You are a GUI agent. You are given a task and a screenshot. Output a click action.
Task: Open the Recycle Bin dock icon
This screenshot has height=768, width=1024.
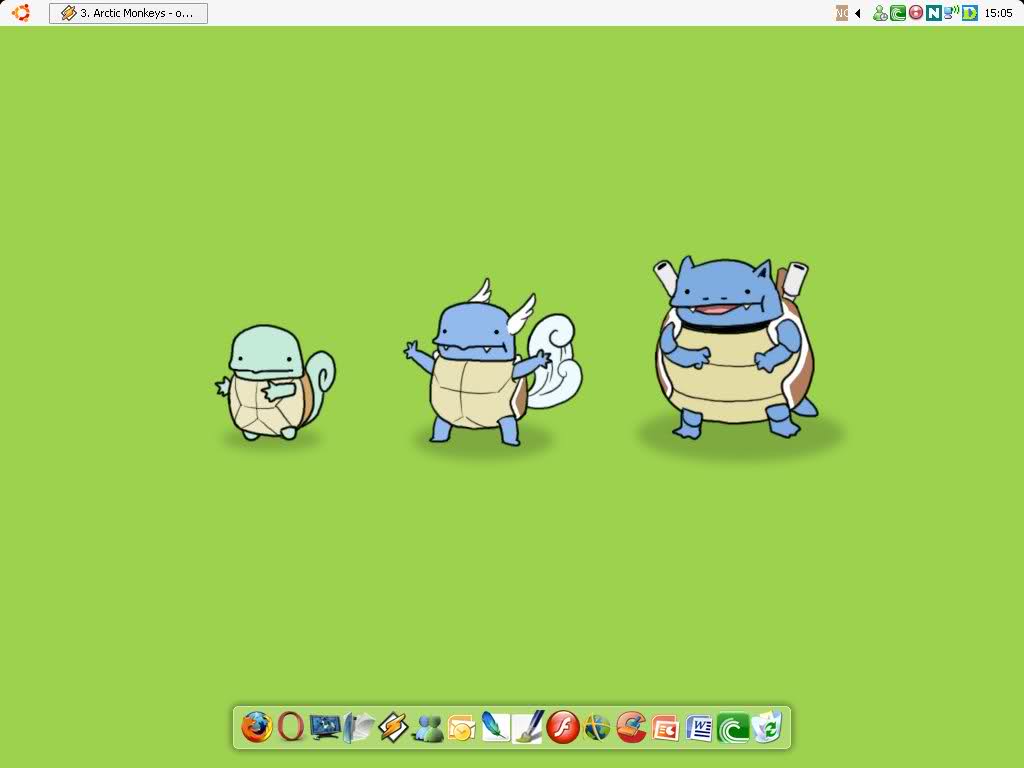(x=767, y=727)
